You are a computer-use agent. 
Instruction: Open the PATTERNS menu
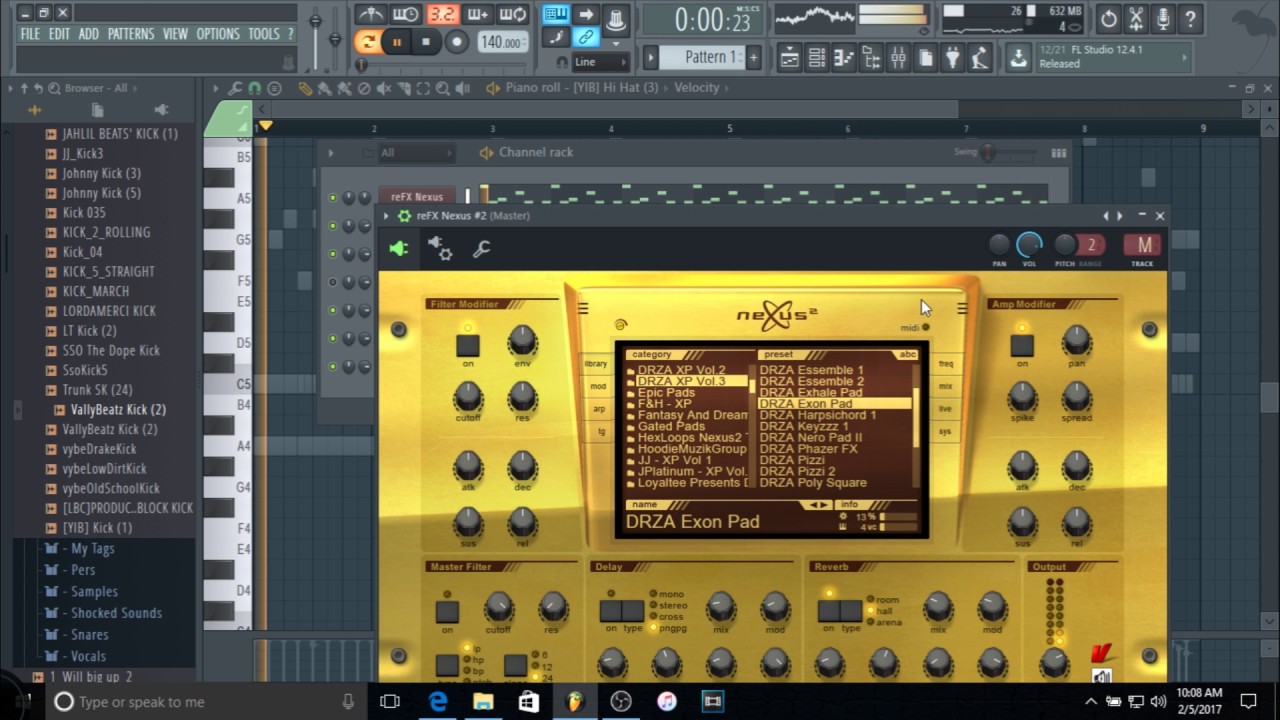[131, 34]
